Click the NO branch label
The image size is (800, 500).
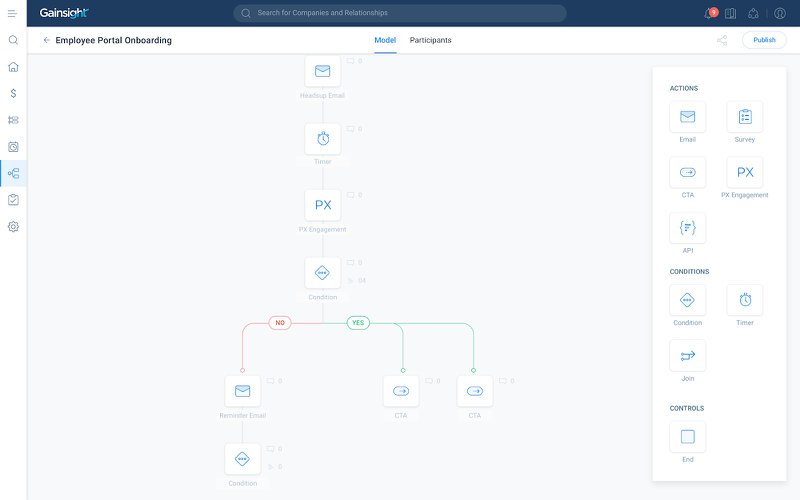click(280, 323)
